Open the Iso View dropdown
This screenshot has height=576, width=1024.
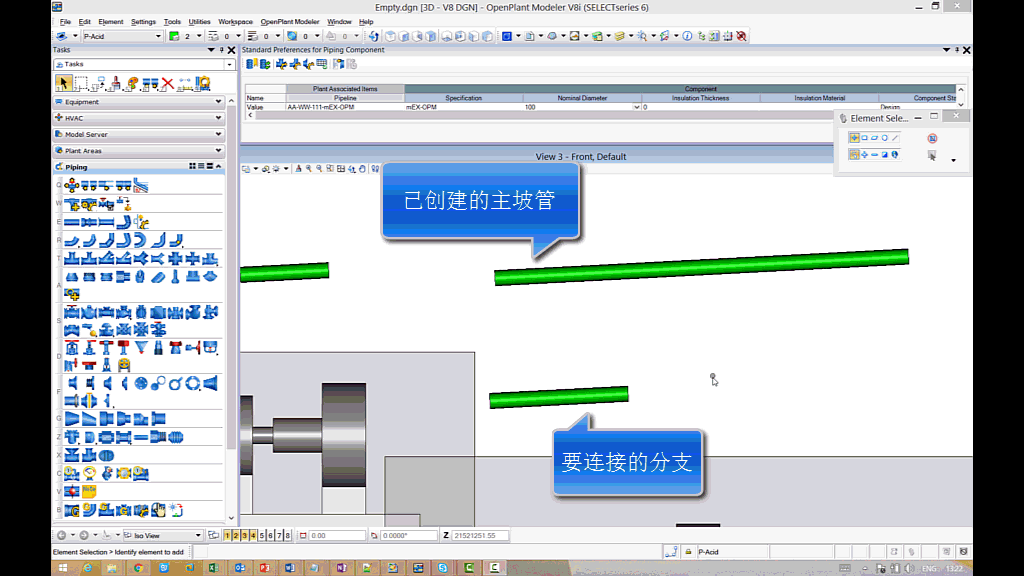point(198,535)
